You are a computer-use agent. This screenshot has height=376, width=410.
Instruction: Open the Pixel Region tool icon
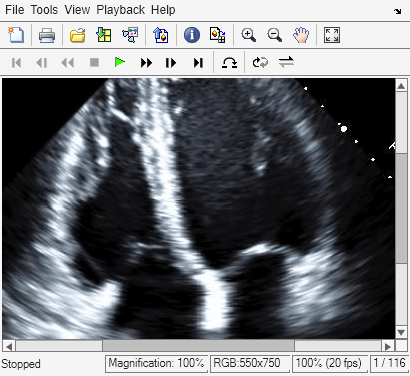click(x=218, y=35)
